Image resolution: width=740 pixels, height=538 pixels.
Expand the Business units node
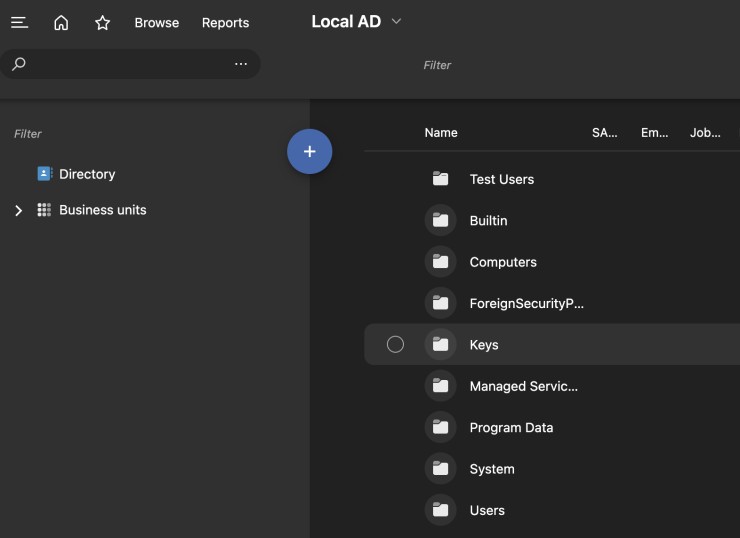point(18,210)
